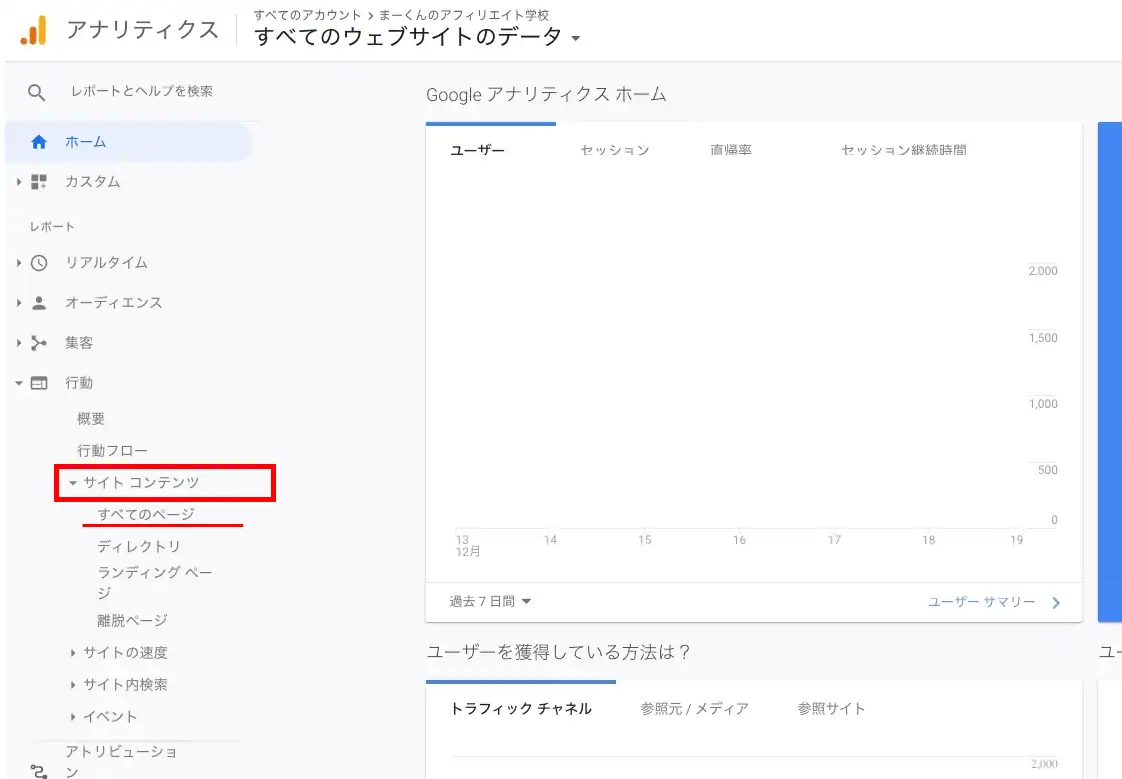Click the Home house icon

(x=39, y=142)
